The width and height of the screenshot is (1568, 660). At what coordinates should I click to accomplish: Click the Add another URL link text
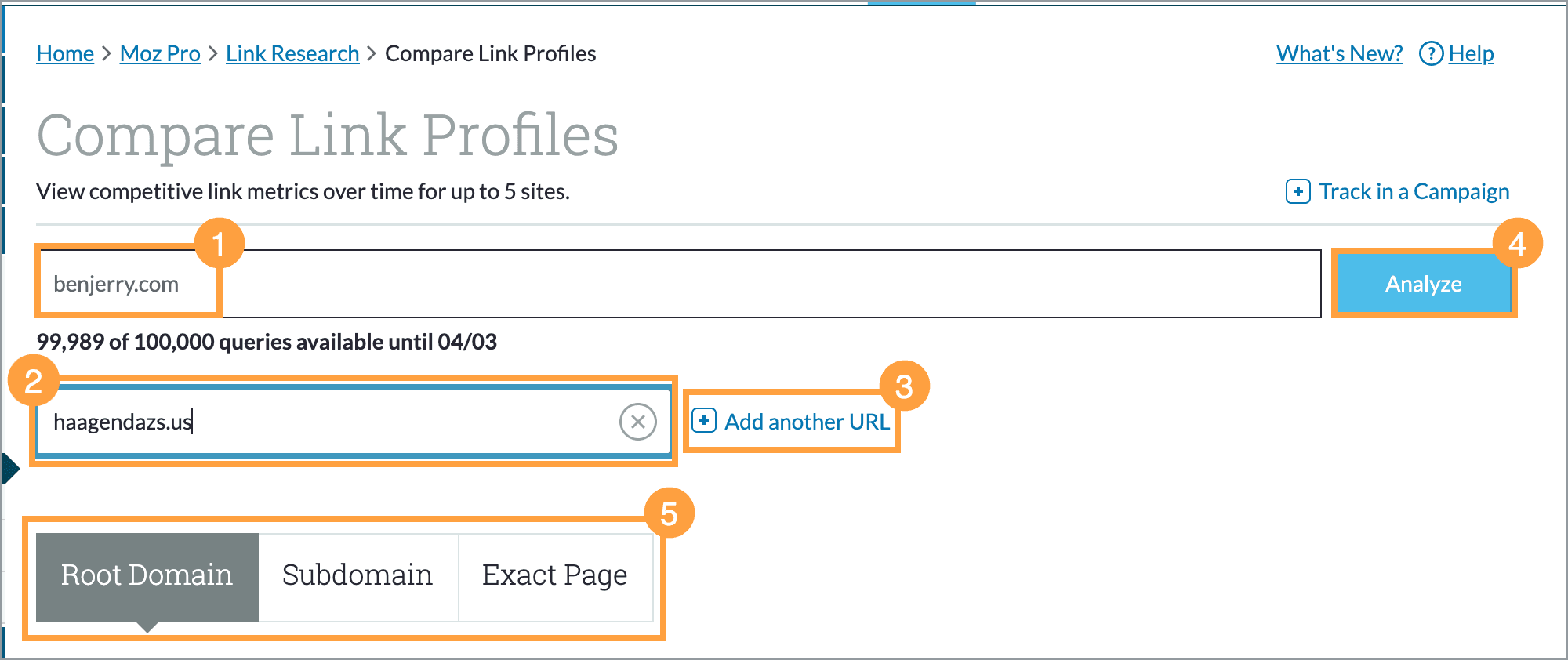click(807, 422)
